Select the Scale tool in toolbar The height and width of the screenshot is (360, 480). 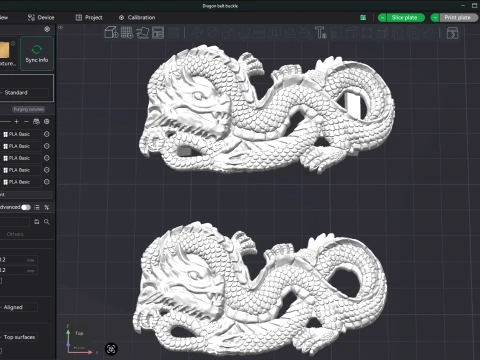coord(228,33)
